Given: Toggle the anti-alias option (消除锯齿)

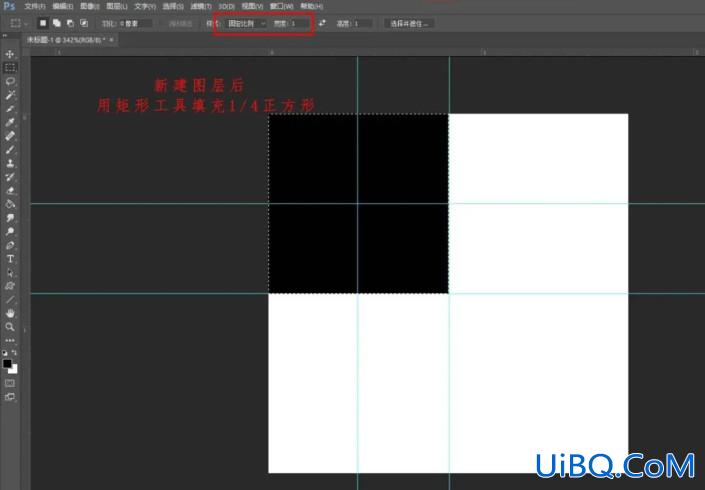Looking at the screenshot, I should [x=180, y=23].
